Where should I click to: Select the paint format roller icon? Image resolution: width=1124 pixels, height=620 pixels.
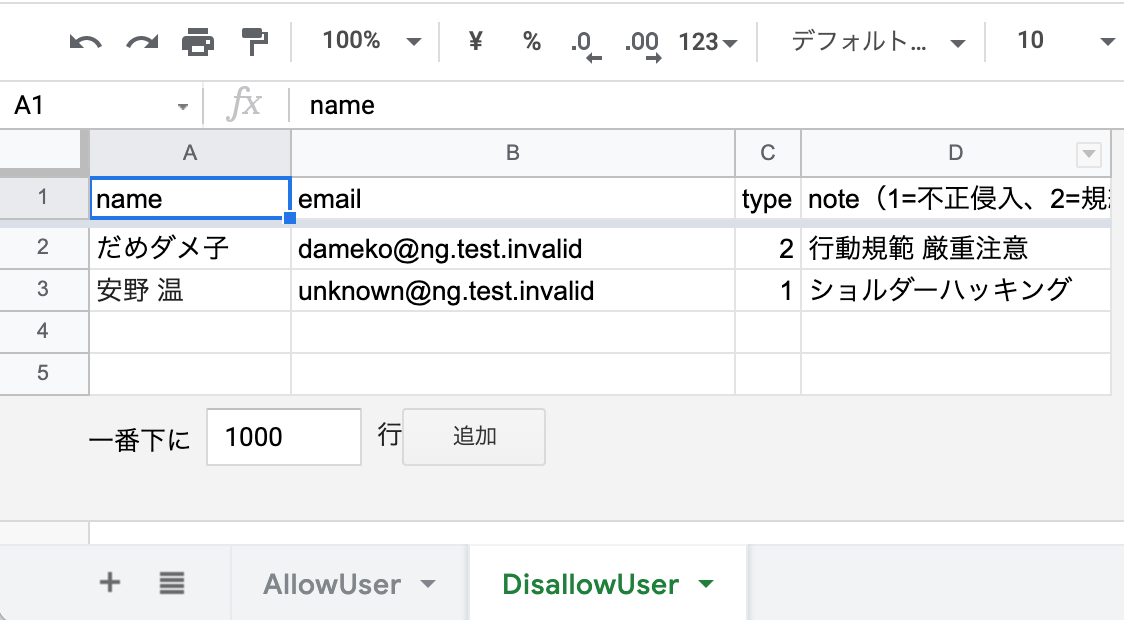click(x=255, y=42)
